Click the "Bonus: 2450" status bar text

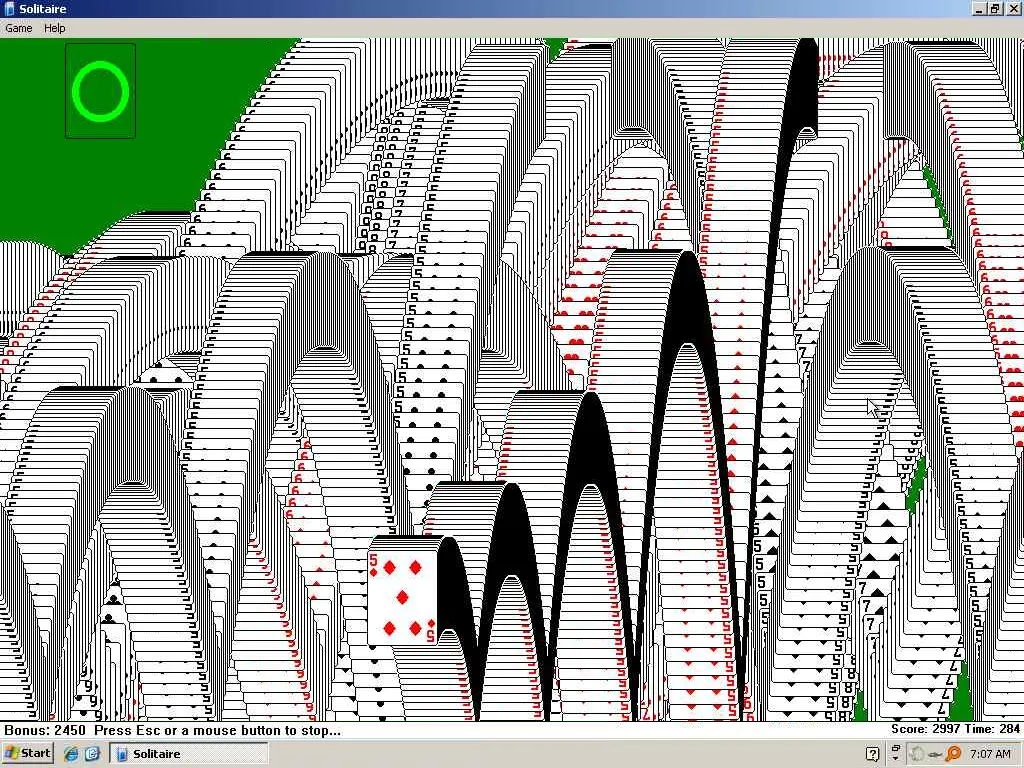[x=45, y=730]
